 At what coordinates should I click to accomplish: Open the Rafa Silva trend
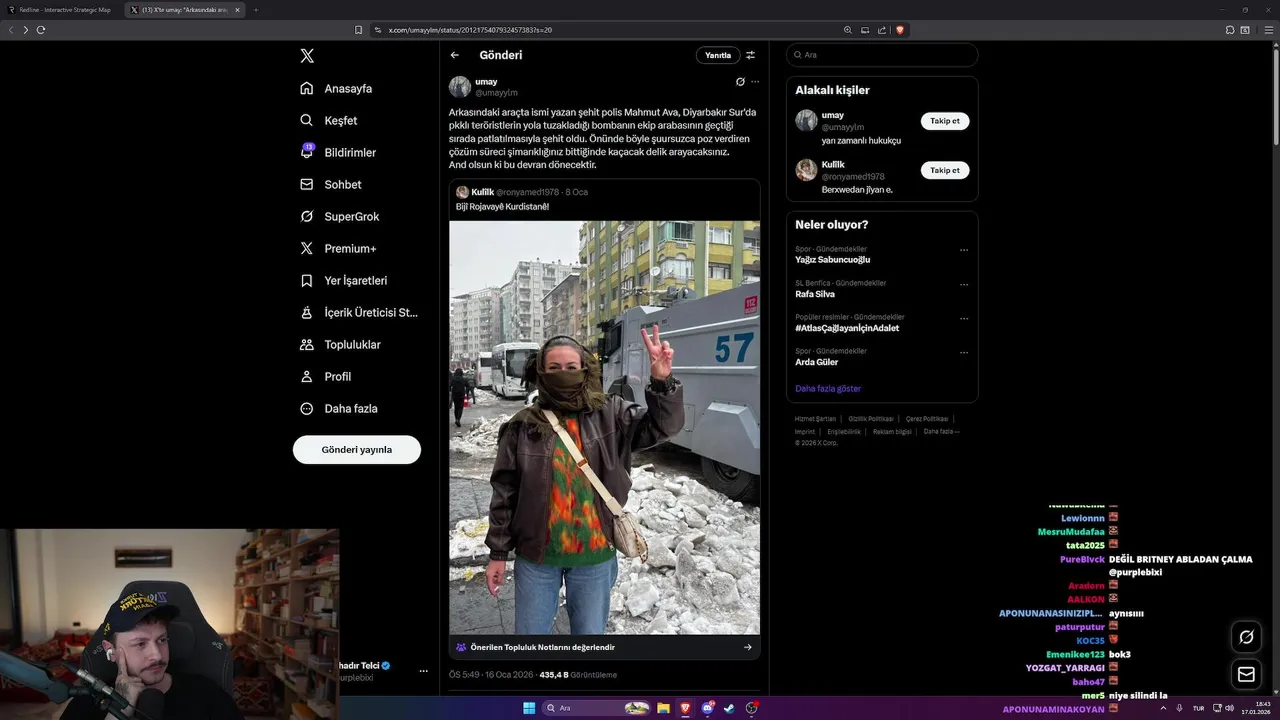click(x=815, y=294)
